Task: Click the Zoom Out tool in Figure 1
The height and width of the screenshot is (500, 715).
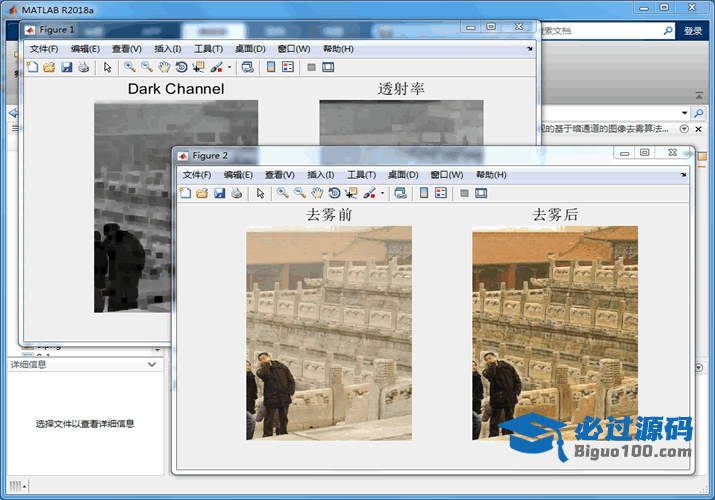Action: coord(147,67)
